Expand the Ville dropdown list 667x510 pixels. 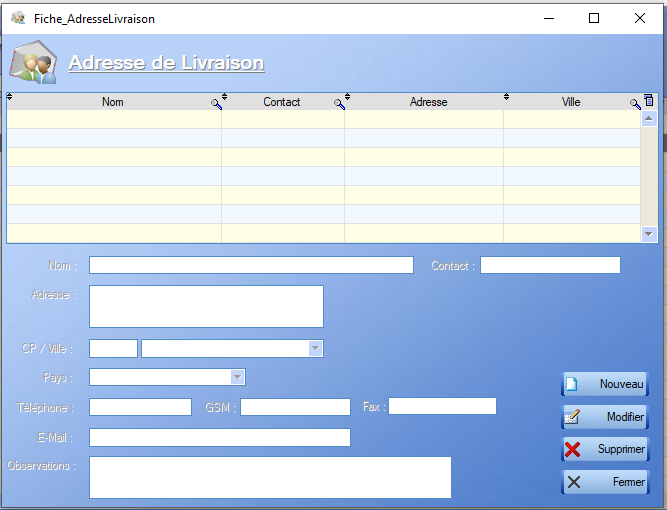click(315, 348)
